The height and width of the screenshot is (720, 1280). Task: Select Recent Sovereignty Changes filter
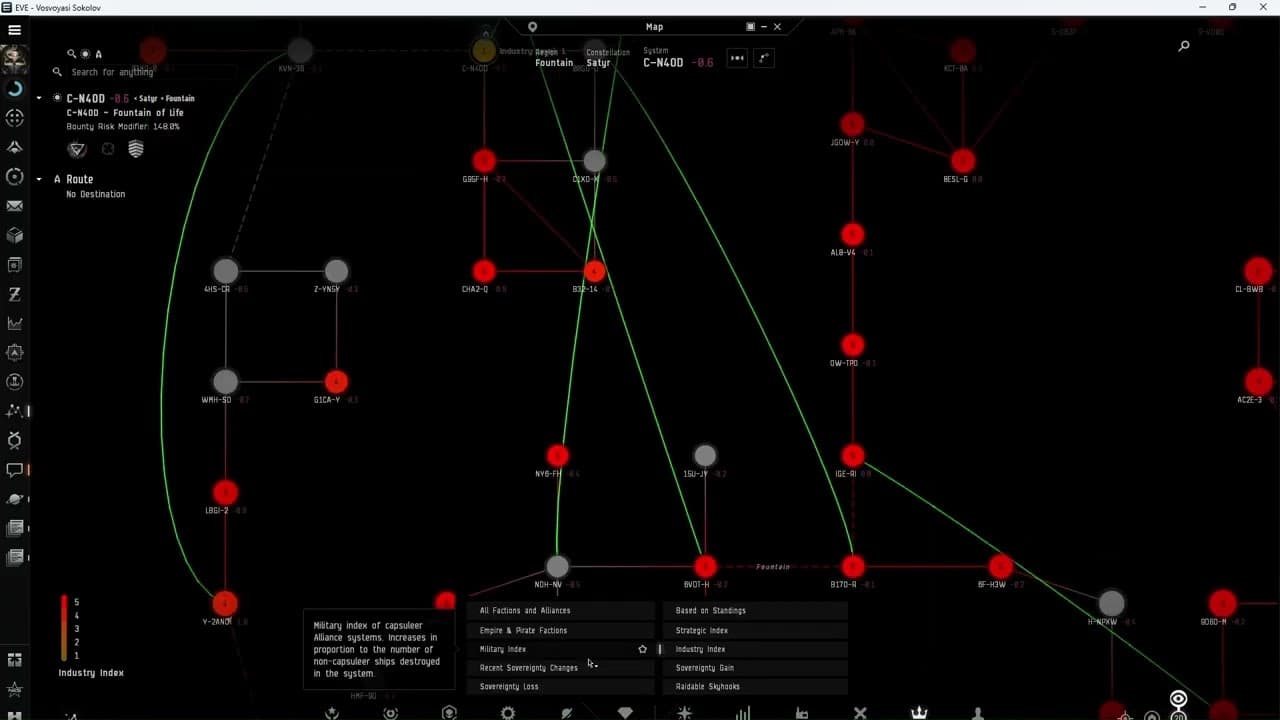[x=561, y=668]
